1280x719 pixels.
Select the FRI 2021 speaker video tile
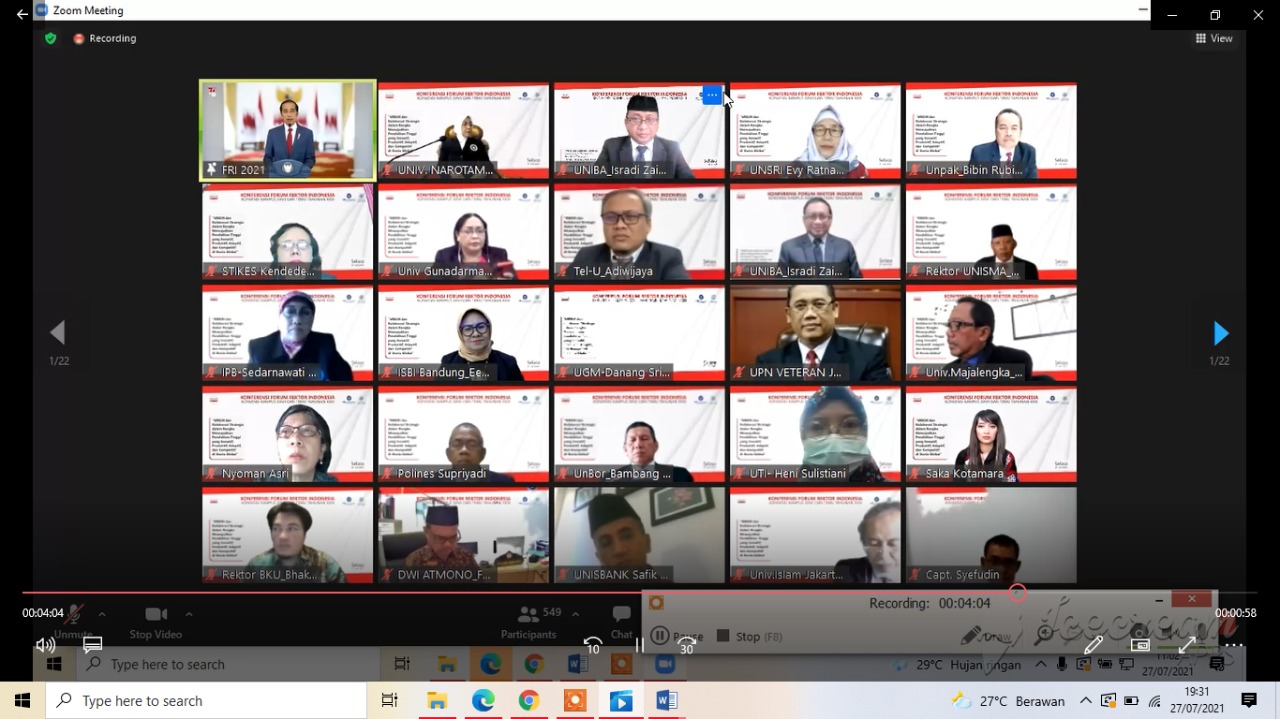(288, 130)
